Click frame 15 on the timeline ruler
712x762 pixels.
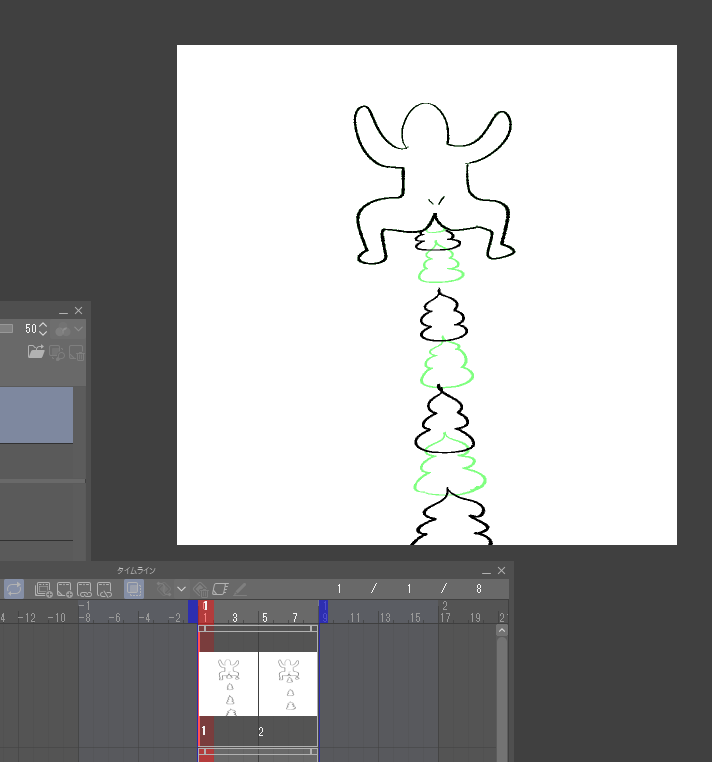tap(416, 618)
